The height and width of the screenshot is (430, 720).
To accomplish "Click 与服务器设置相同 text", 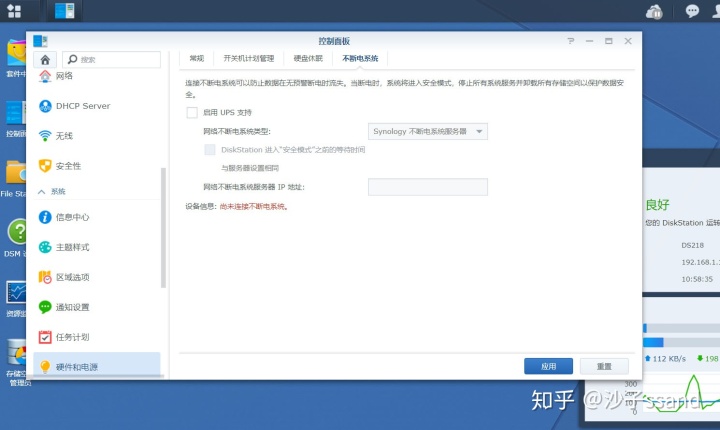I will tap(250, 168).
